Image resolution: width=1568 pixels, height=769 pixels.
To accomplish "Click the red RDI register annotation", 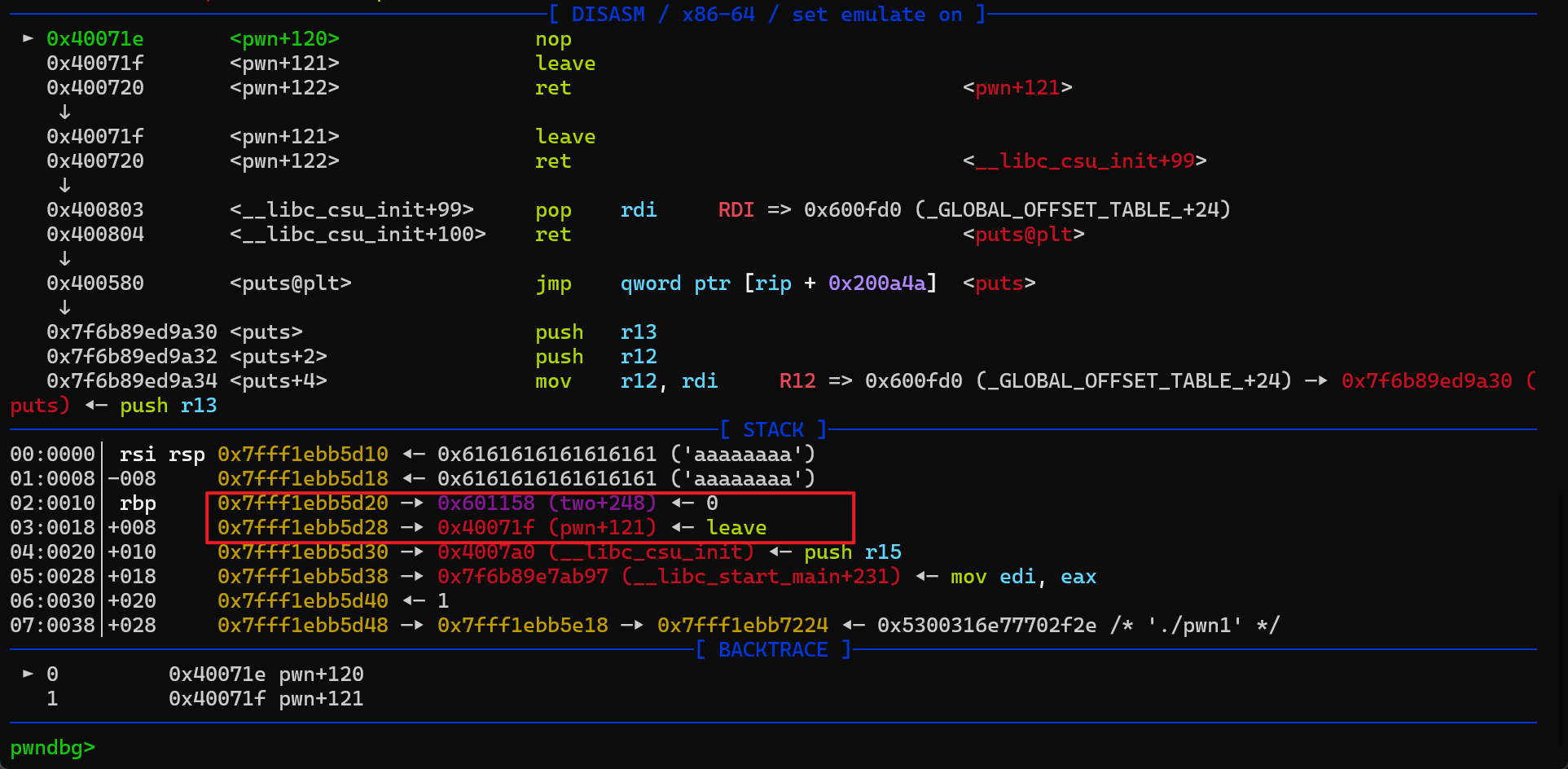I will pos(736,210).
